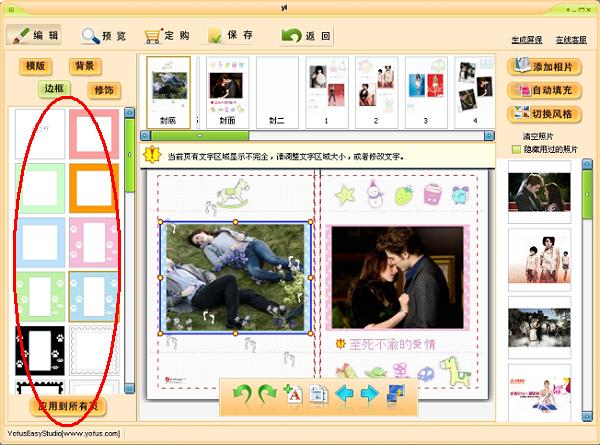Select the light green border frame
Screen dimensions: 600x445
pyautogui.click(x=40, y=188)
